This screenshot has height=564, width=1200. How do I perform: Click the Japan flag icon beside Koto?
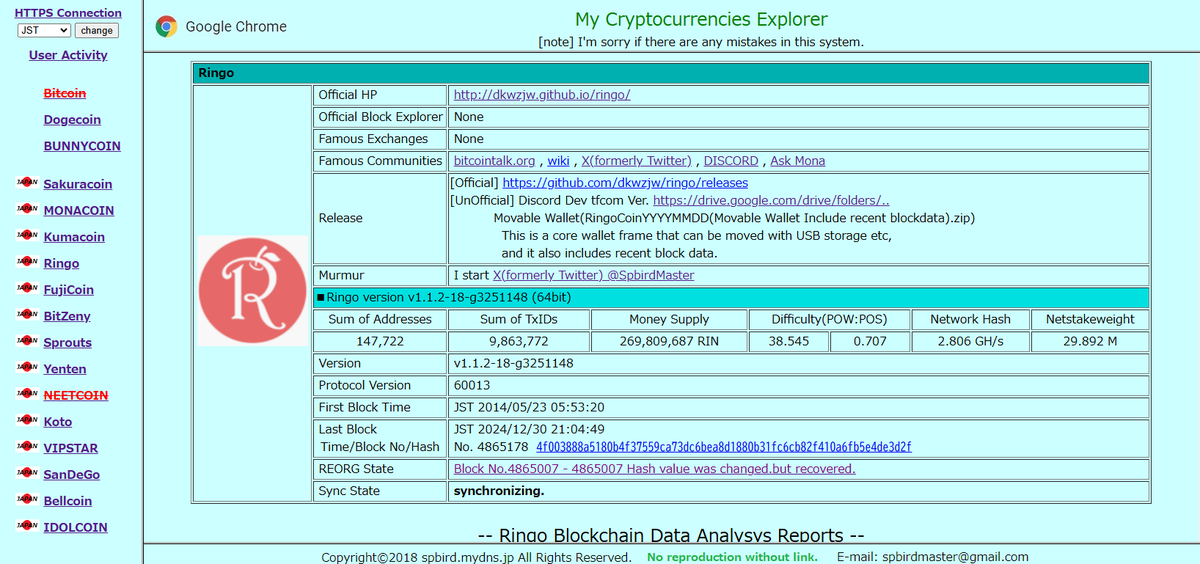pos(27,421)
